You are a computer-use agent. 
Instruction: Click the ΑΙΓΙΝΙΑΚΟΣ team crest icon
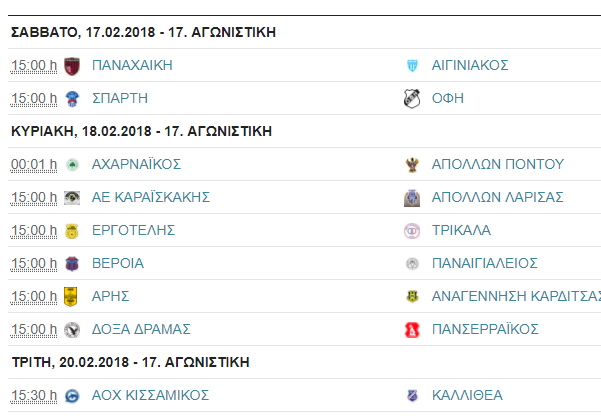[412, 66]
